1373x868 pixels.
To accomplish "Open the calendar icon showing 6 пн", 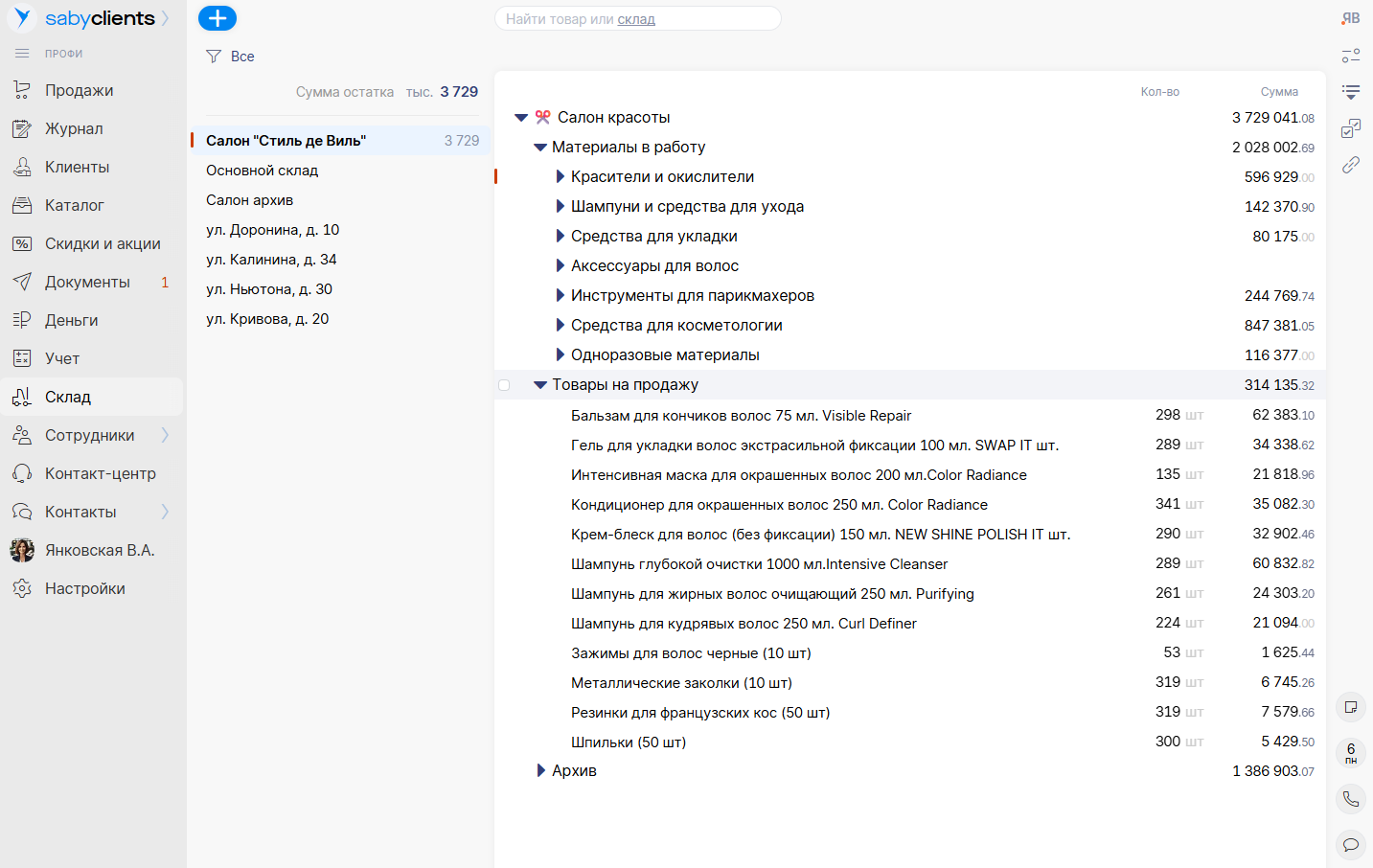I will pos(1351,753).
